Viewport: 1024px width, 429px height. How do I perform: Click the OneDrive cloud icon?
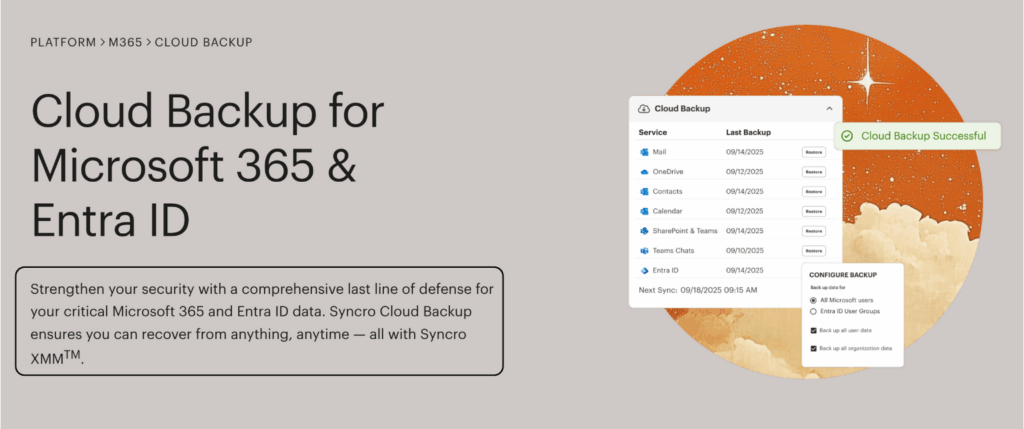644,172
